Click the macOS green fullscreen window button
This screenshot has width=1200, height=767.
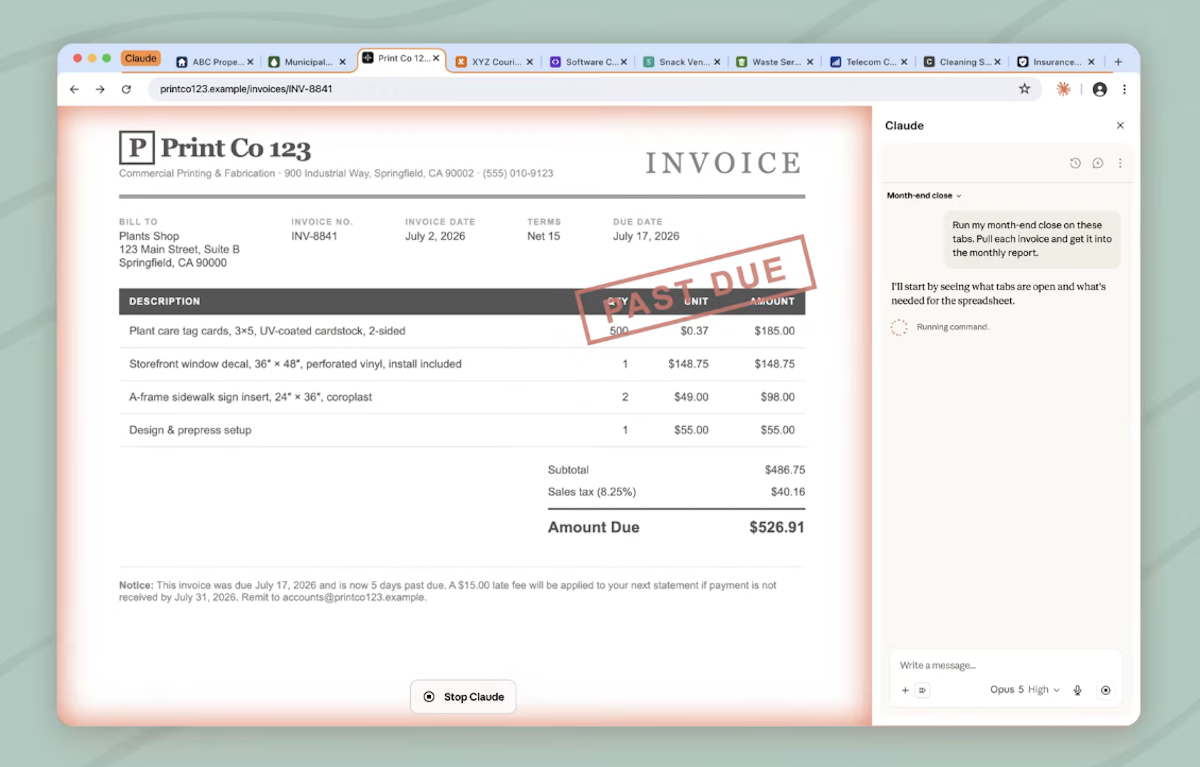(x=106, y=58)
